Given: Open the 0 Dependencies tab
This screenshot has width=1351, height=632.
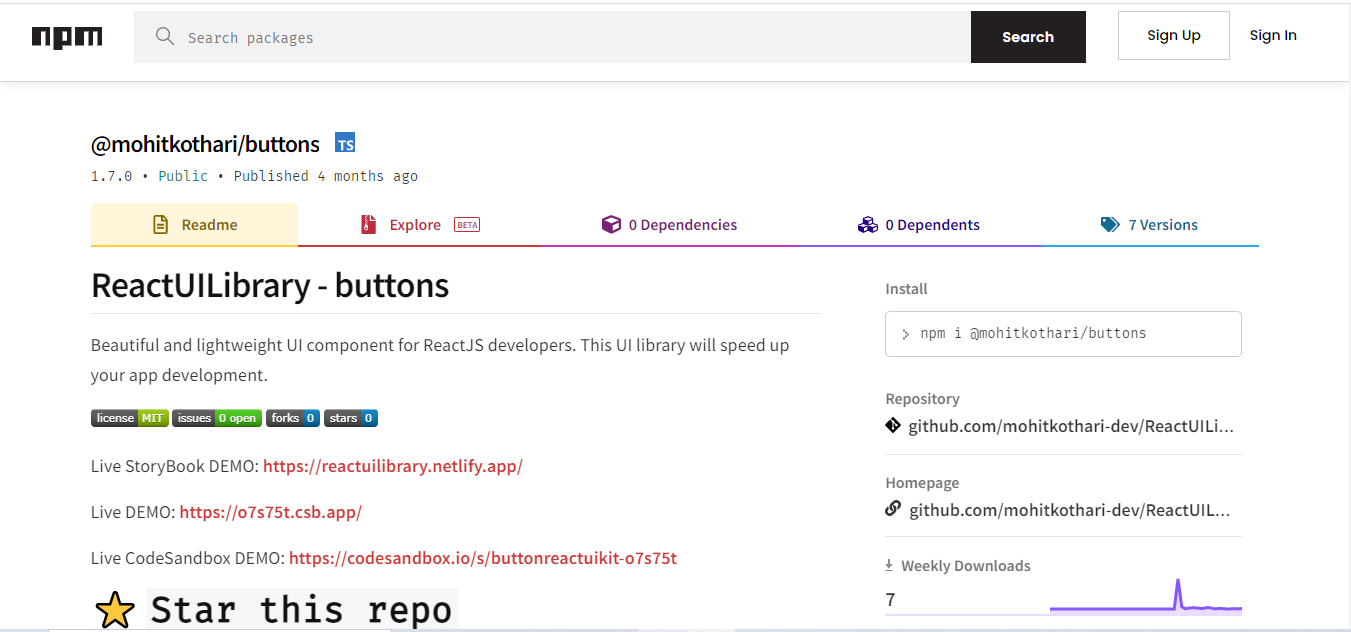Looking at the screenshot, I should click(x=669, y=225).
